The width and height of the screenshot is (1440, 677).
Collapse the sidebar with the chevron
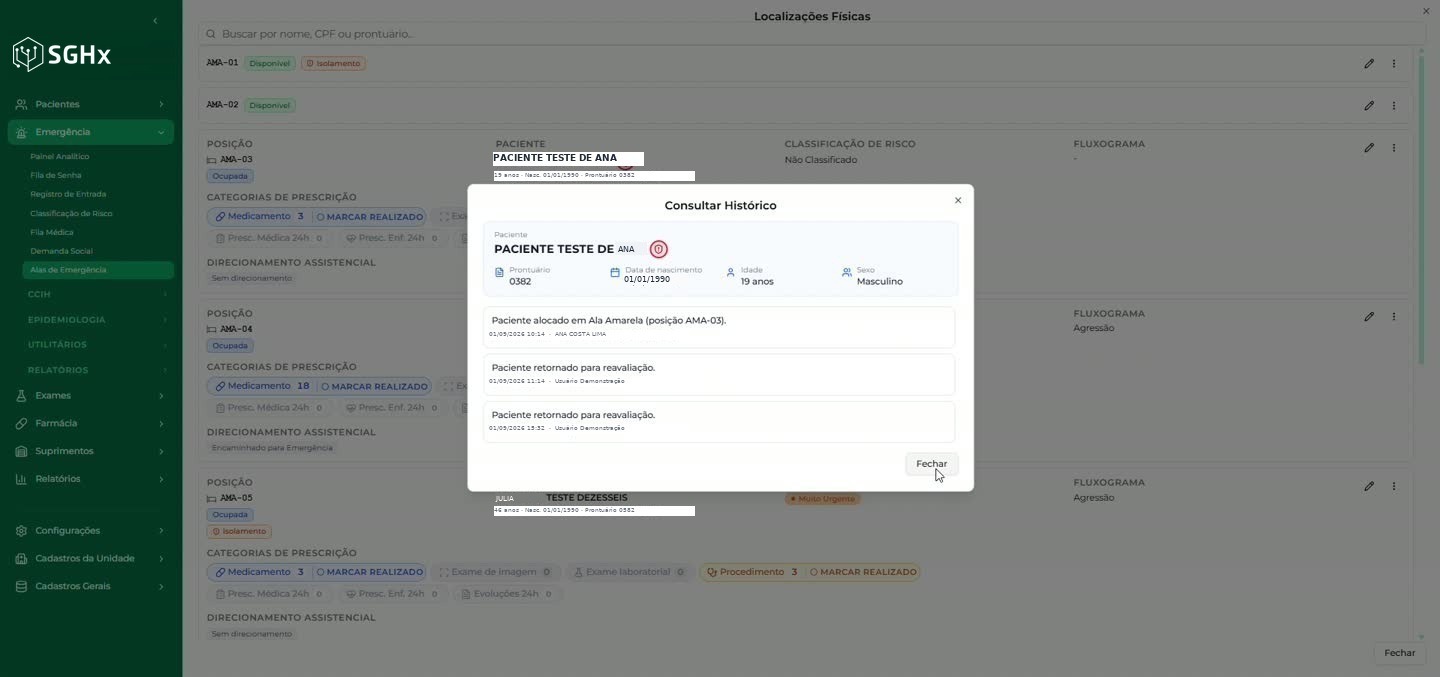[155, 21]
